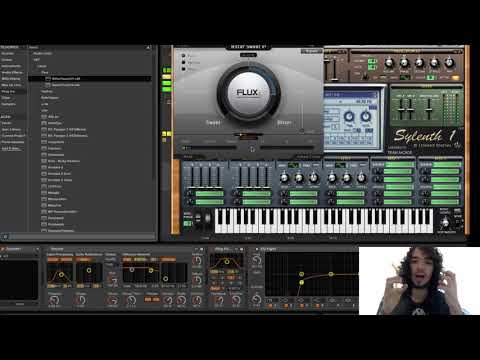Click the Sylenth 1 logo
Screen dimensions: 480x360
[424, 136]
